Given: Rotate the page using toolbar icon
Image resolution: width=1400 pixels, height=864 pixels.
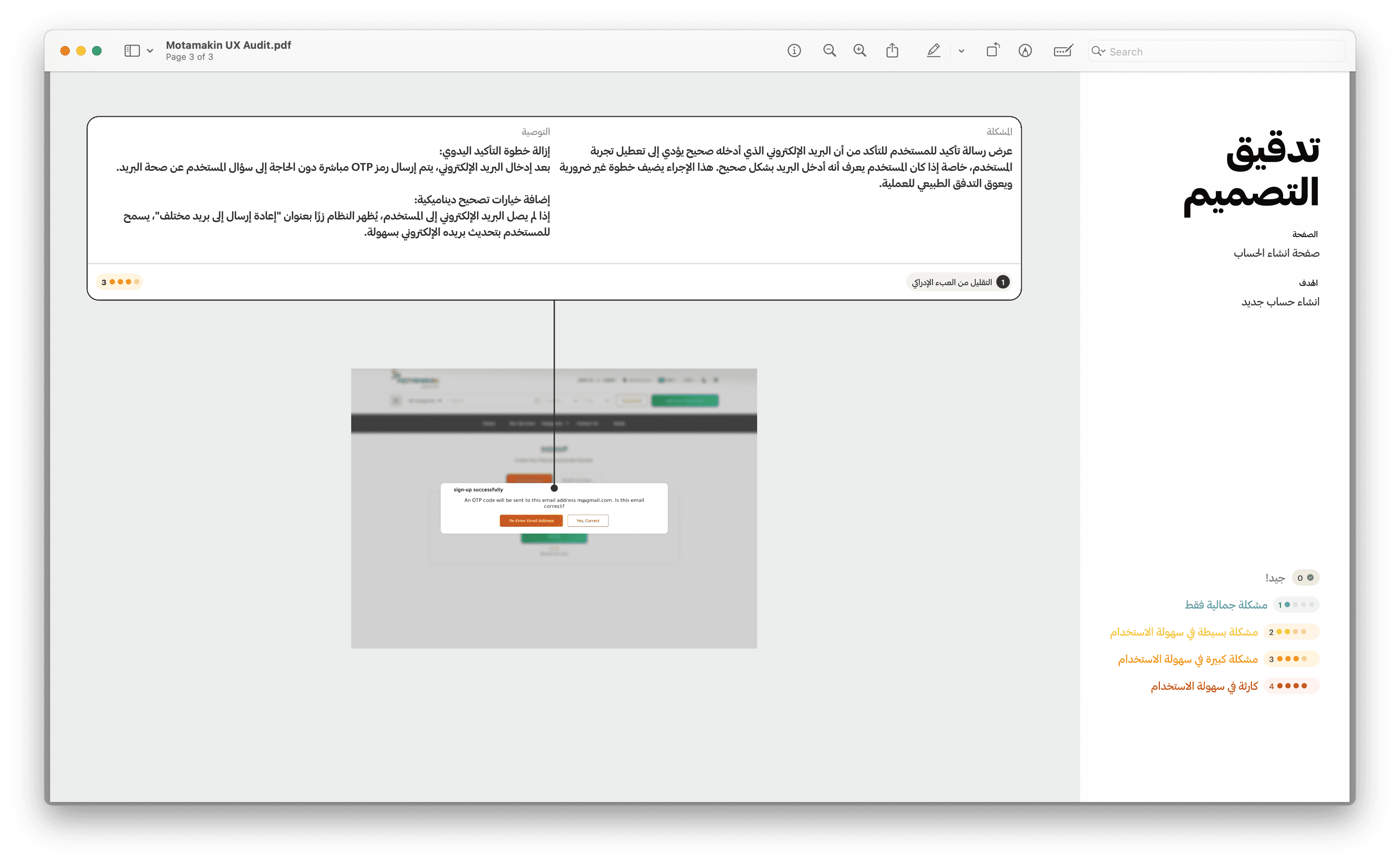Looking at the screenshot, I should point(992,51).
